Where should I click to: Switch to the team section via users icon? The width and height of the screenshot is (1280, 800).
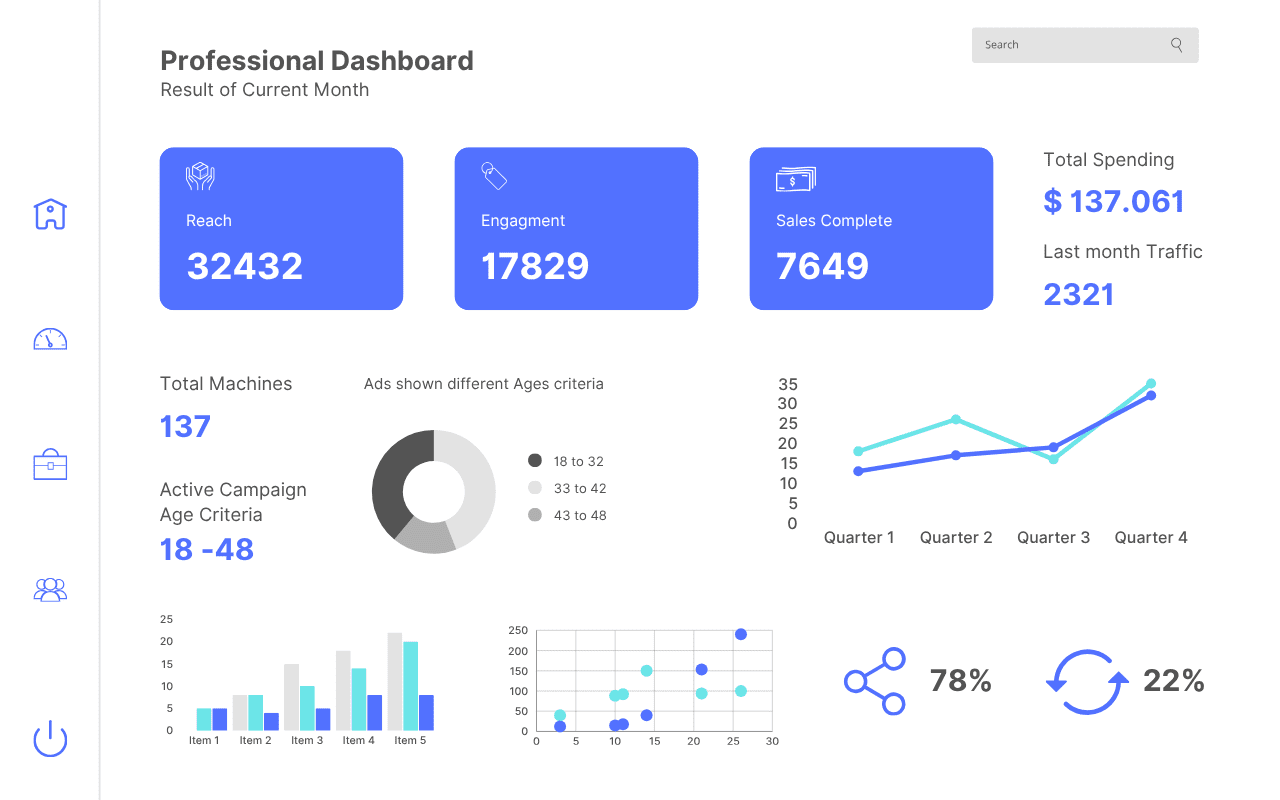[50, 589]
